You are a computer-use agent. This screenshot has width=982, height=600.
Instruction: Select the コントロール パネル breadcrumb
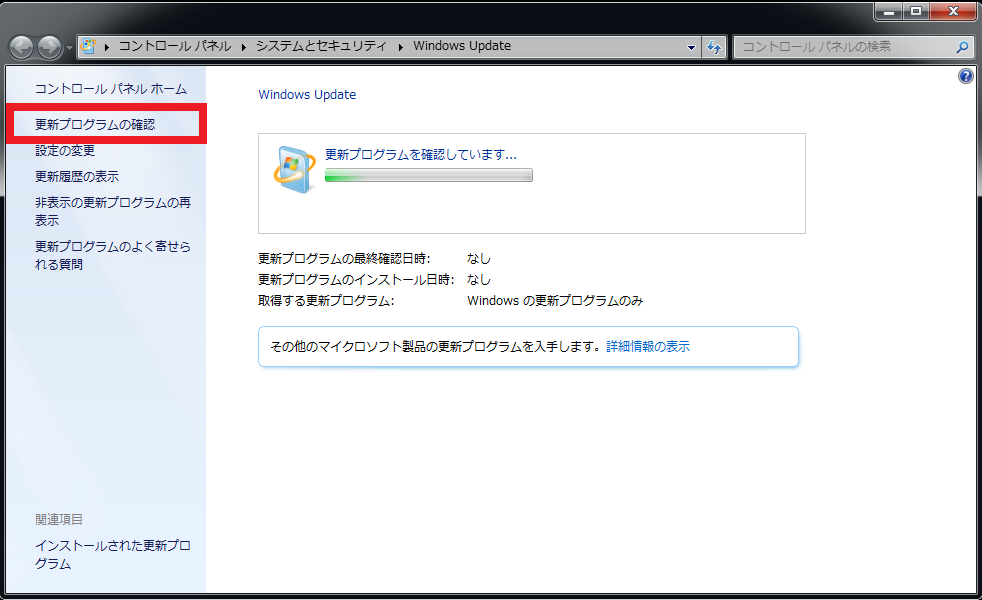(x=175, y=46)
